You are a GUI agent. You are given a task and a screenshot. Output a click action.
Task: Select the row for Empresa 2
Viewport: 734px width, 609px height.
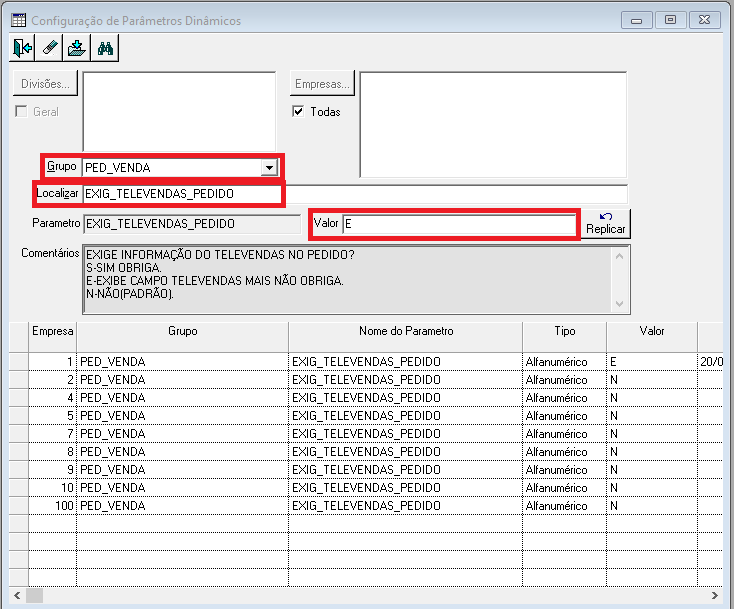click(367, 379)
